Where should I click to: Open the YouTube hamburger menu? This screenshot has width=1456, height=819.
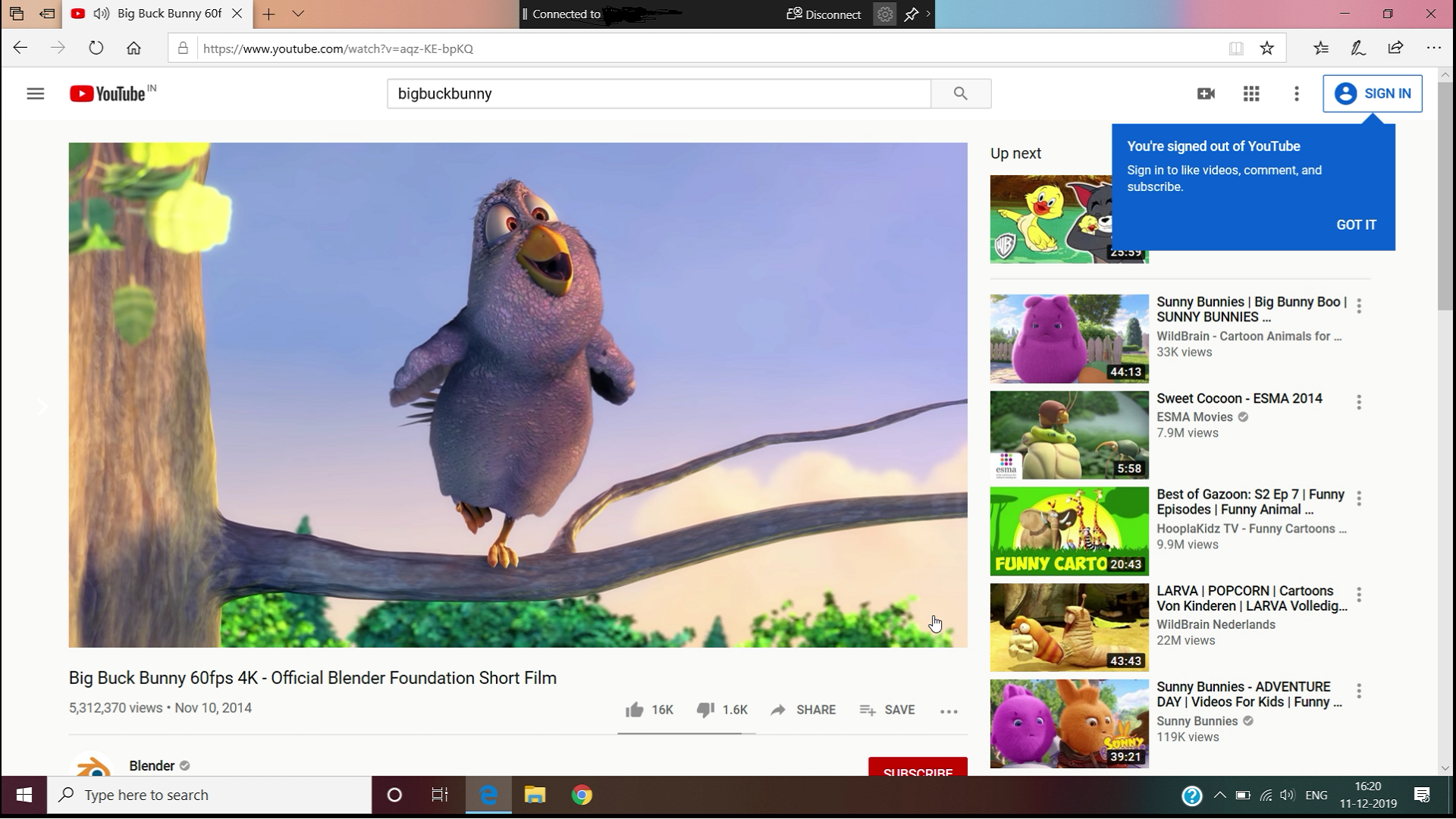(x=36, y=93)
